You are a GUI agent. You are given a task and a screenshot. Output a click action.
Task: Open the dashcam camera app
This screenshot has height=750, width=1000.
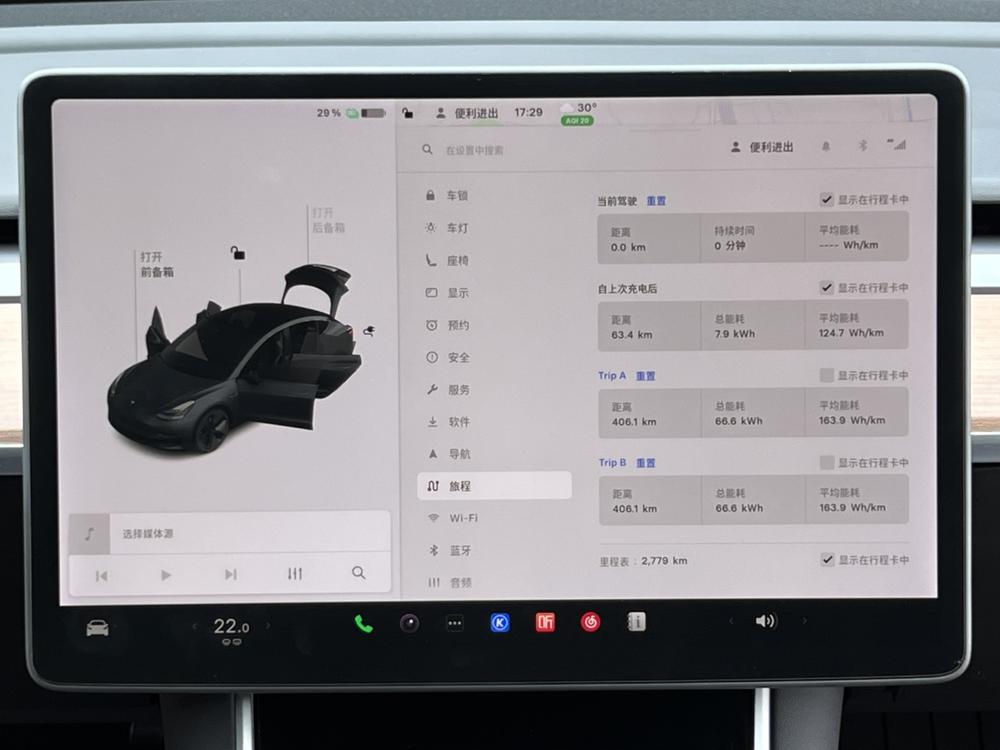pyautogui.click(x=409, y=623)
